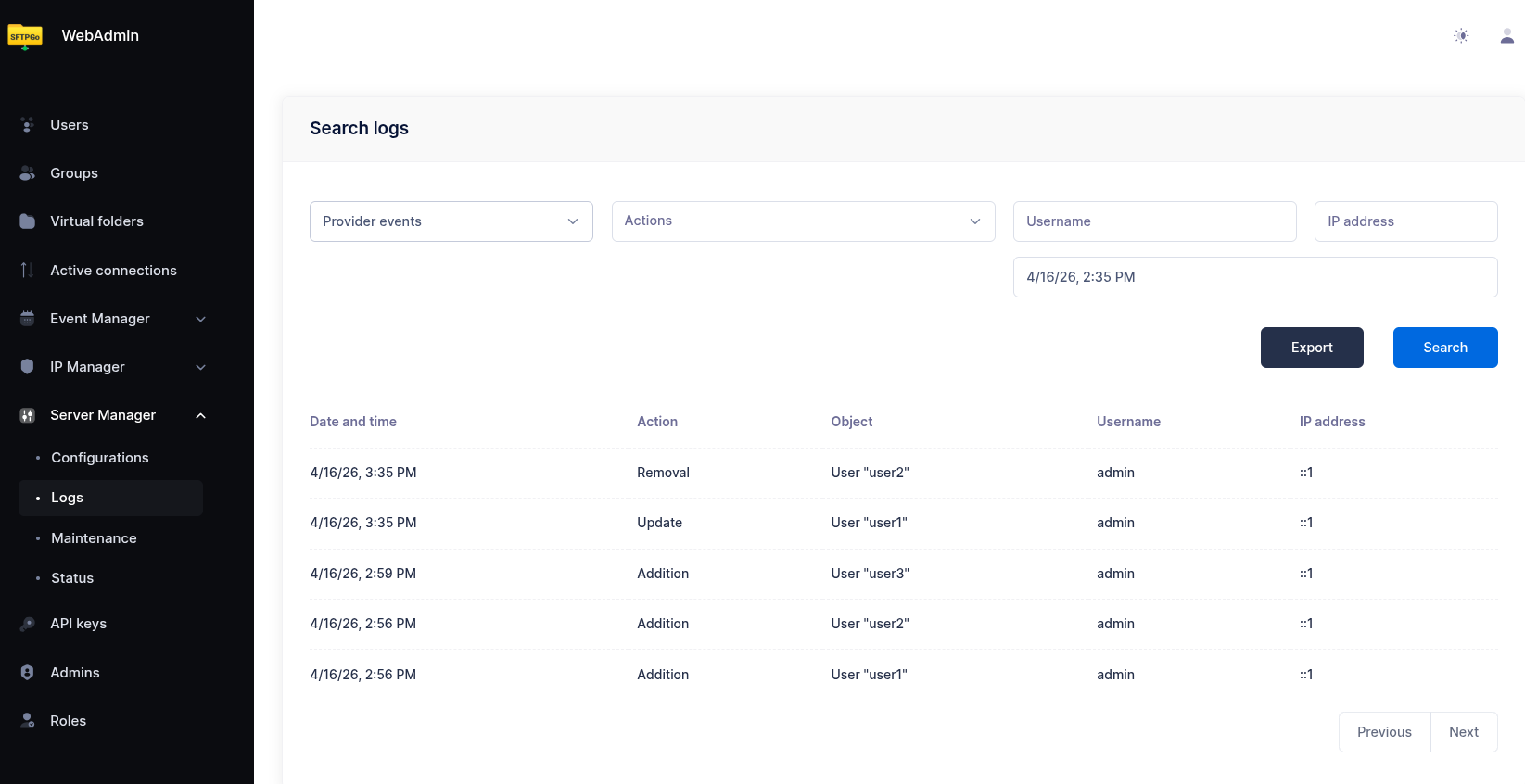Go to the Maintenance page
The width and height of the screenshot is (1525, 784).
tap(94, 538)
